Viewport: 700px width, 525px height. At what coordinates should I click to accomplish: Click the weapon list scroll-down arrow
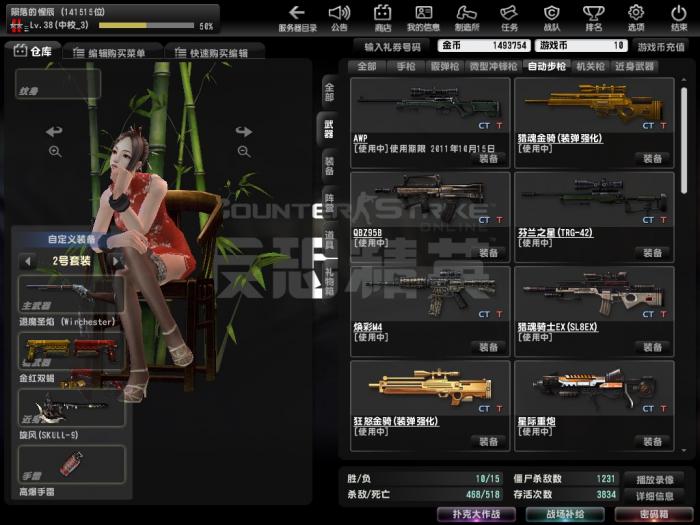coord(684,451)
